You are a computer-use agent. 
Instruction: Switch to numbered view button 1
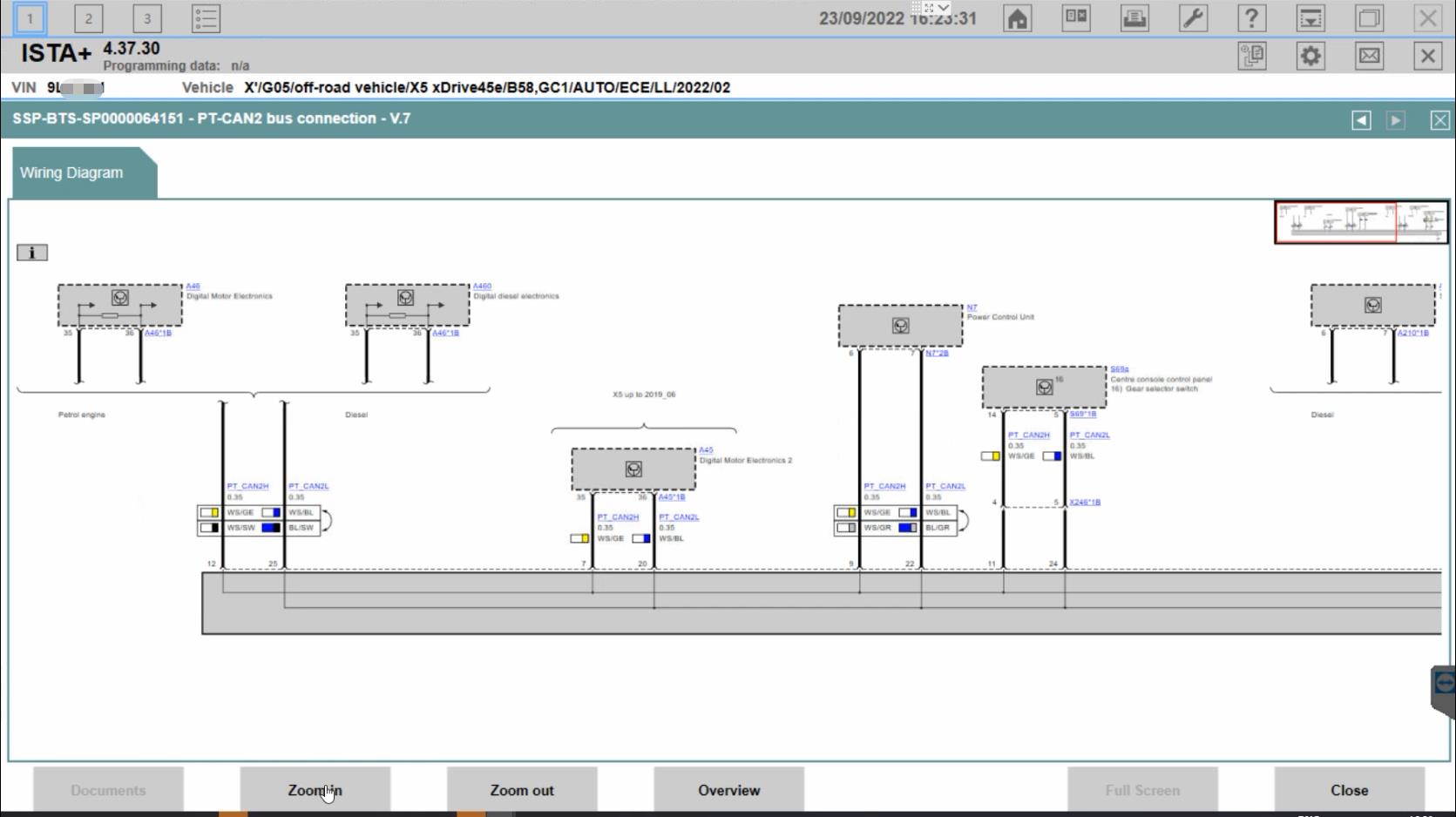click(30, 18)
